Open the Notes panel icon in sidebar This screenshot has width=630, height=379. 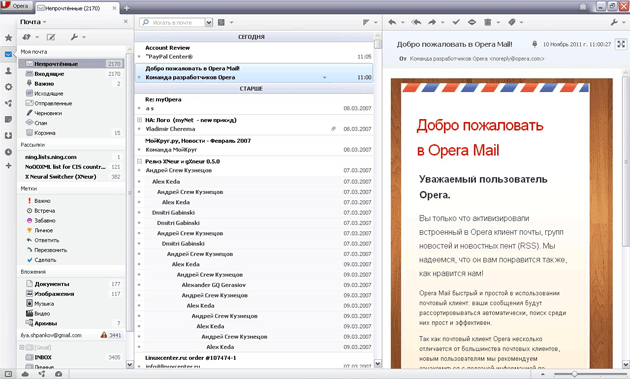[x=8, y=119]
